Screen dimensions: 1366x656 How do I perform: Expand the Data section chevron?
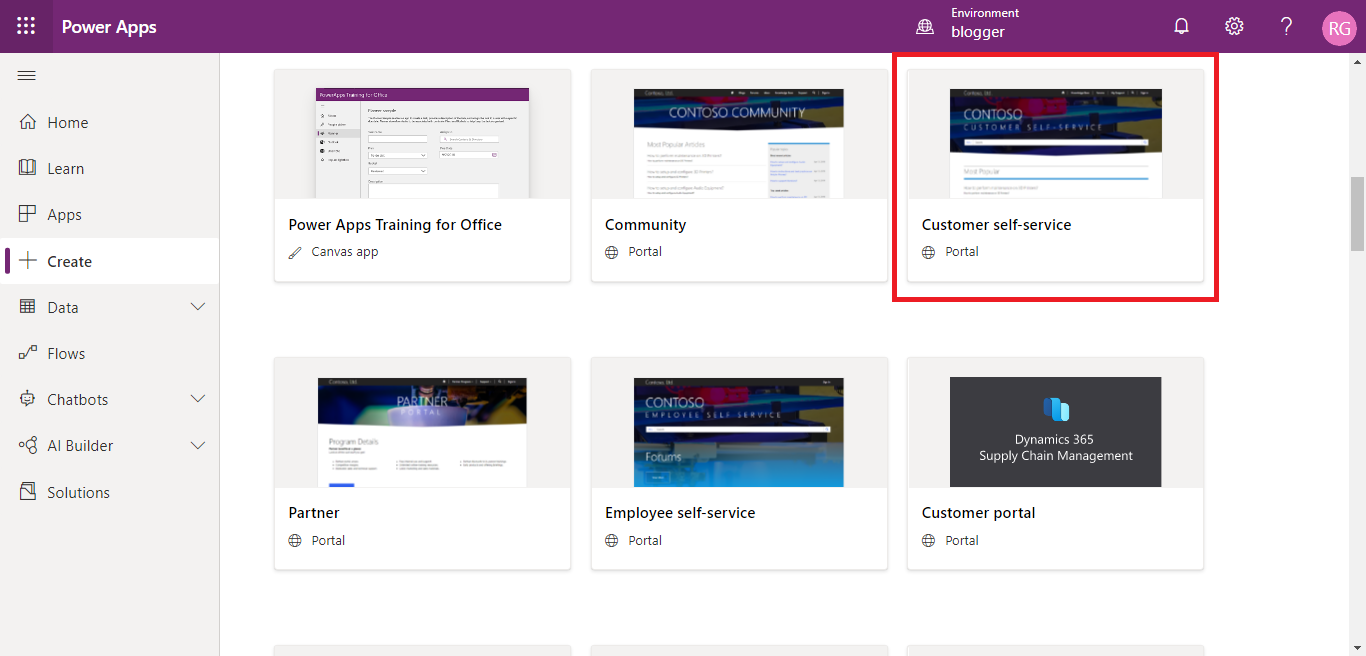(197, 307)
